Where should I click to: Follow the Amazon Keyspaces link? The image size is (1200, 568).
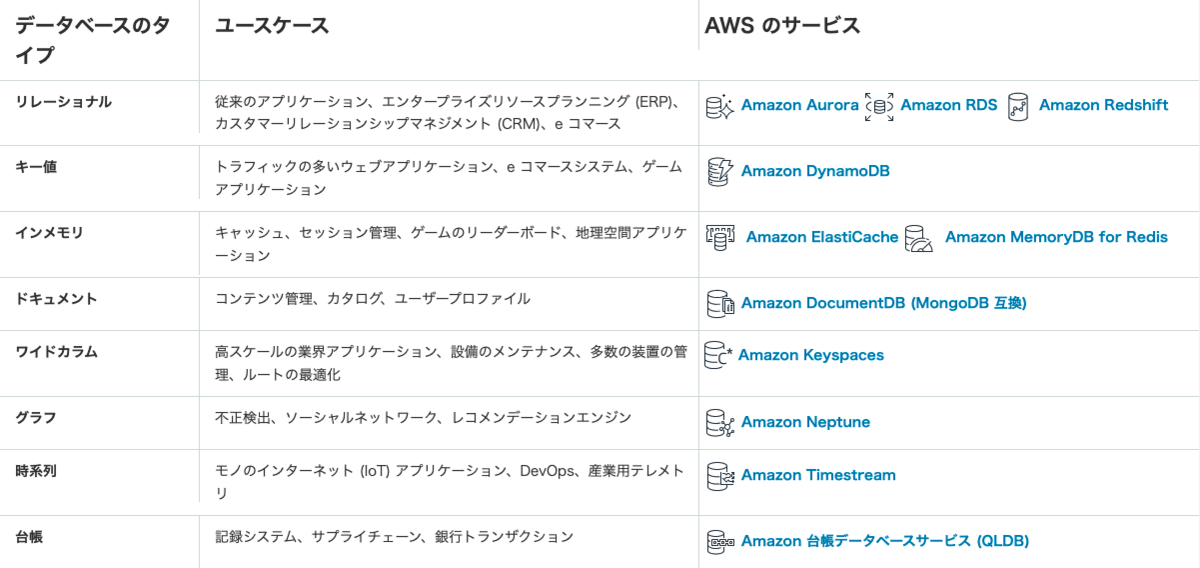tap(811, 355)
